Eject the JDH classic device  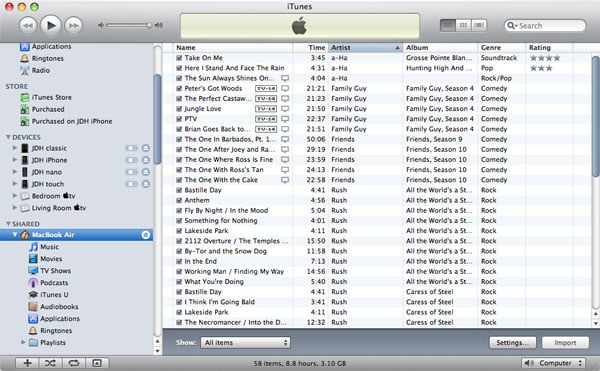tap(145, 148)
